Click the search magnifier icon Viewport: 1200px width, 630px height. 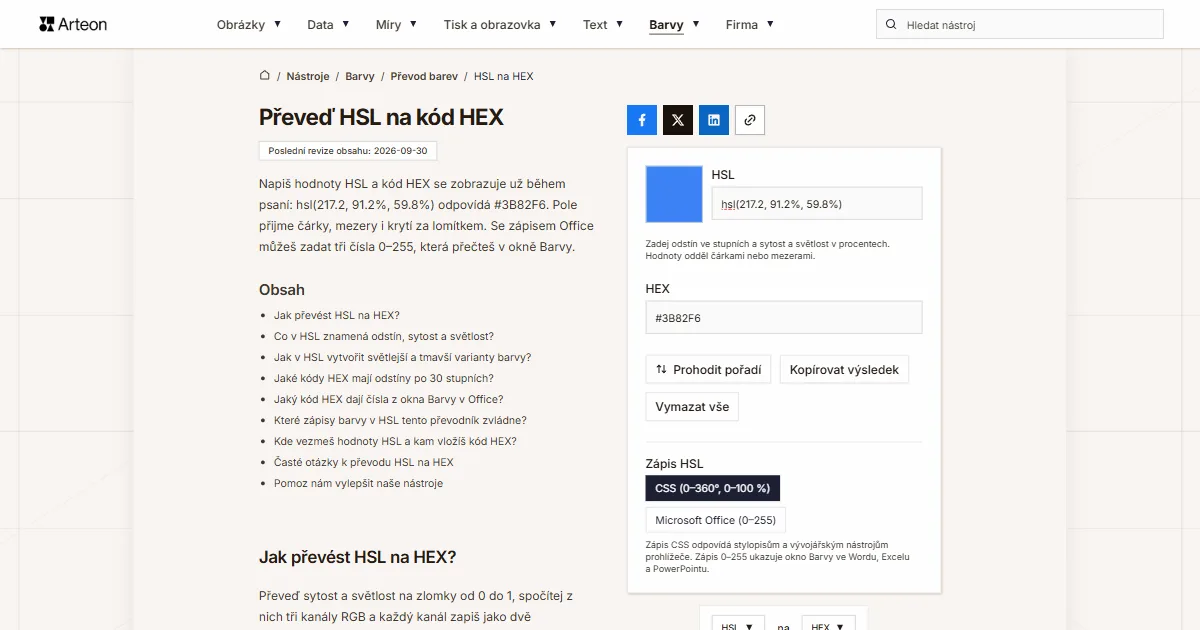click(x=891, y=24)
